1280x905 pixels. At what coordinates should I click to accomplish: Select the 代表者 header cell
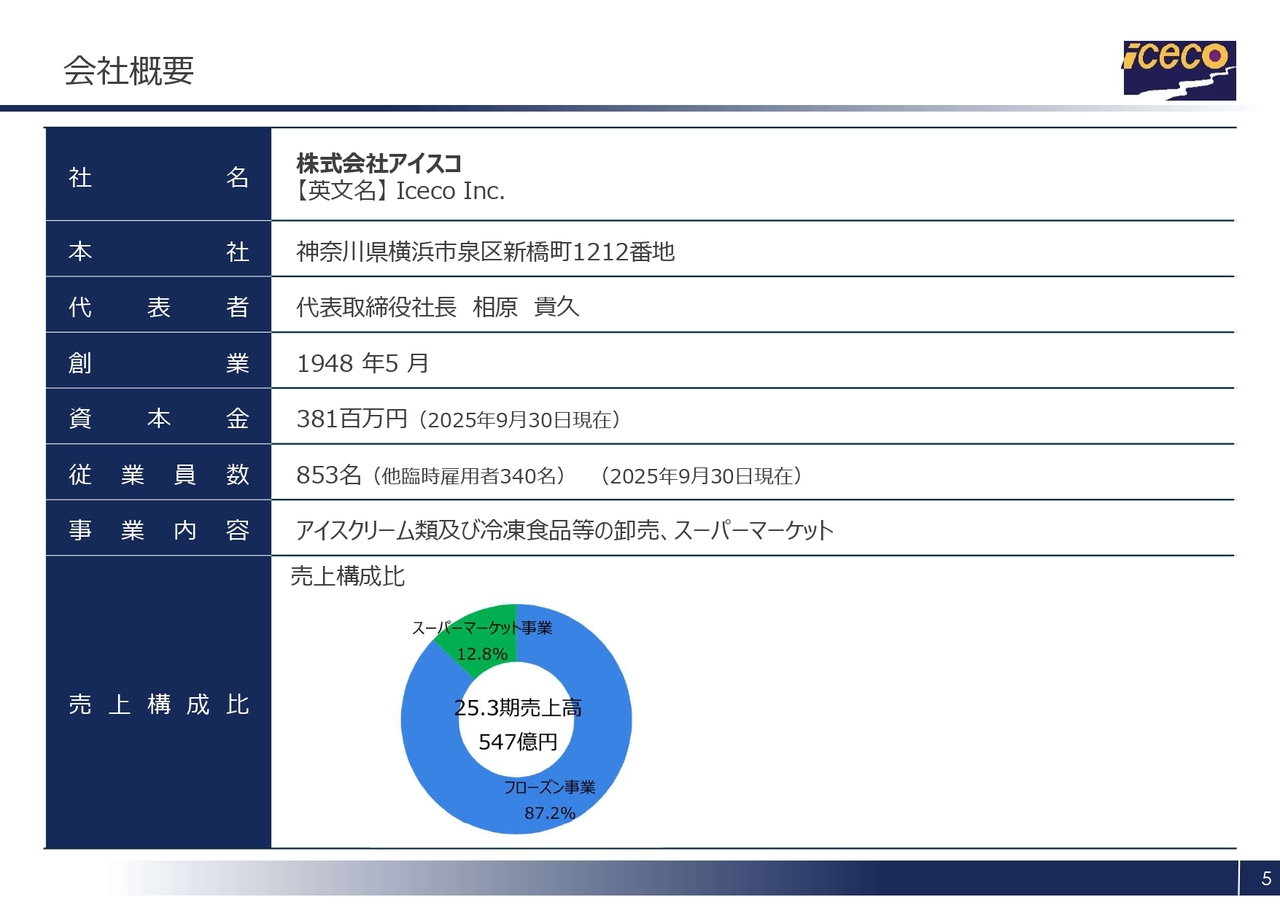[158, 308]
